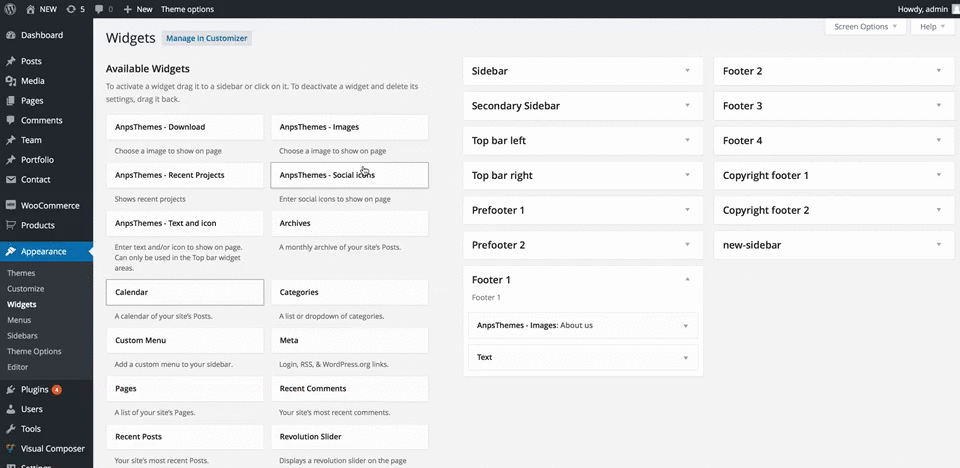Screen dimensions: 960x468
Task: Click the home icon next to NEW
Action: pyautogui.click(x=31, y=9)
